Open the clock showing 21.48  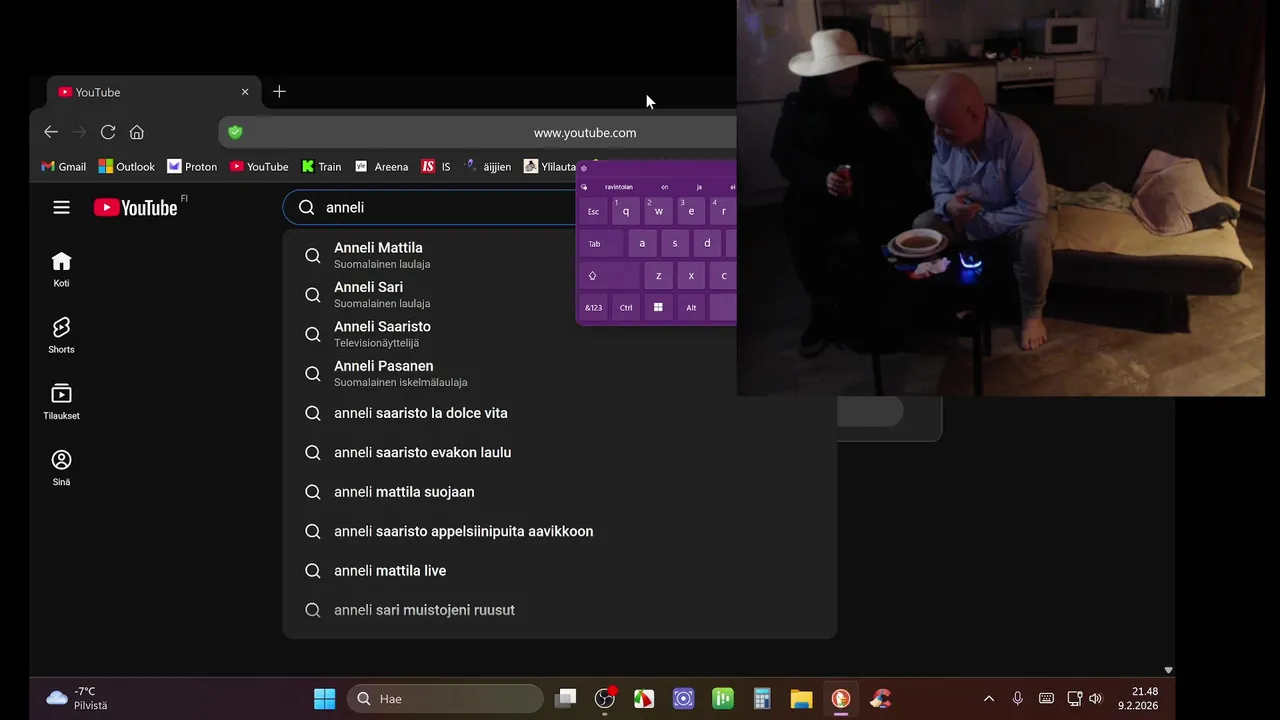tap(1138, 698)
